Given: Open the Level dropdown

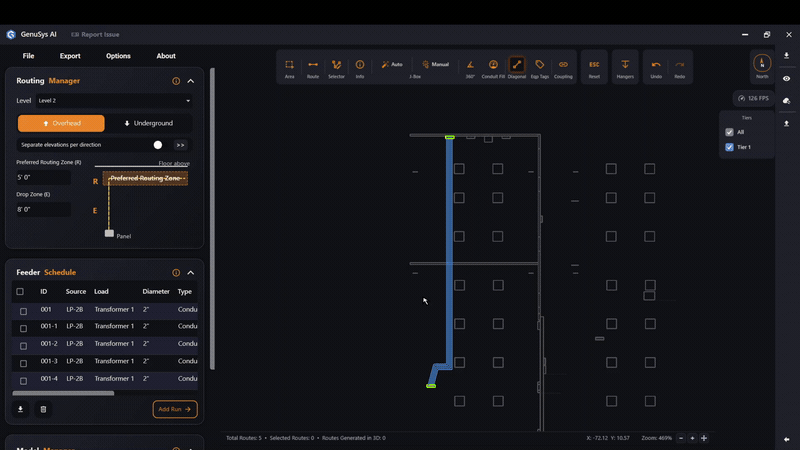Looking at the screenshot, I should tap(114, 101).
